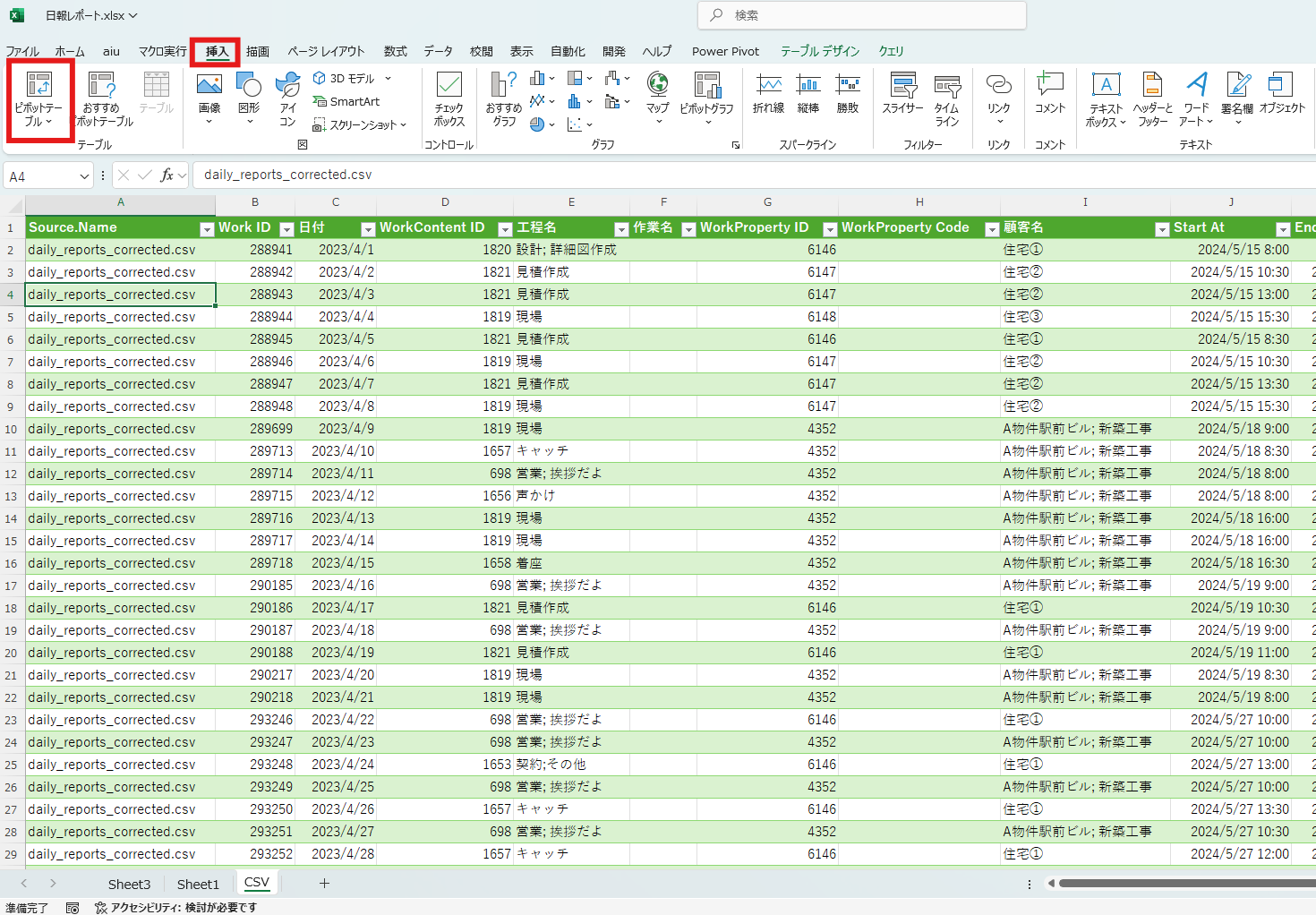Viewport: 1316px width, 915px height.
Task: Open the macro recording status bar icon
Action: (73, 907)
